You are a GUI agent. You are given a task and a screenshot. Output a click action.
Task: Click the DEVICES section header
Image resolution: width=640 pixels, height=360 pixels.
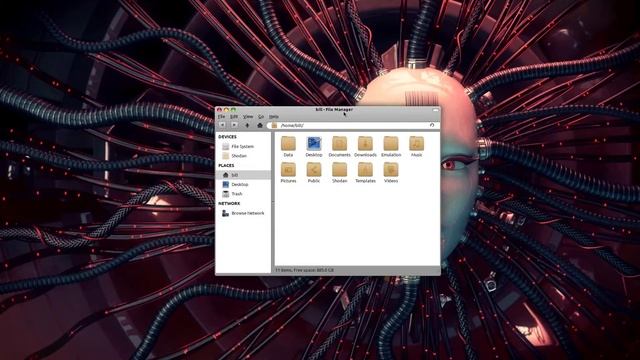pyautogui.click(x=227, y=137)
